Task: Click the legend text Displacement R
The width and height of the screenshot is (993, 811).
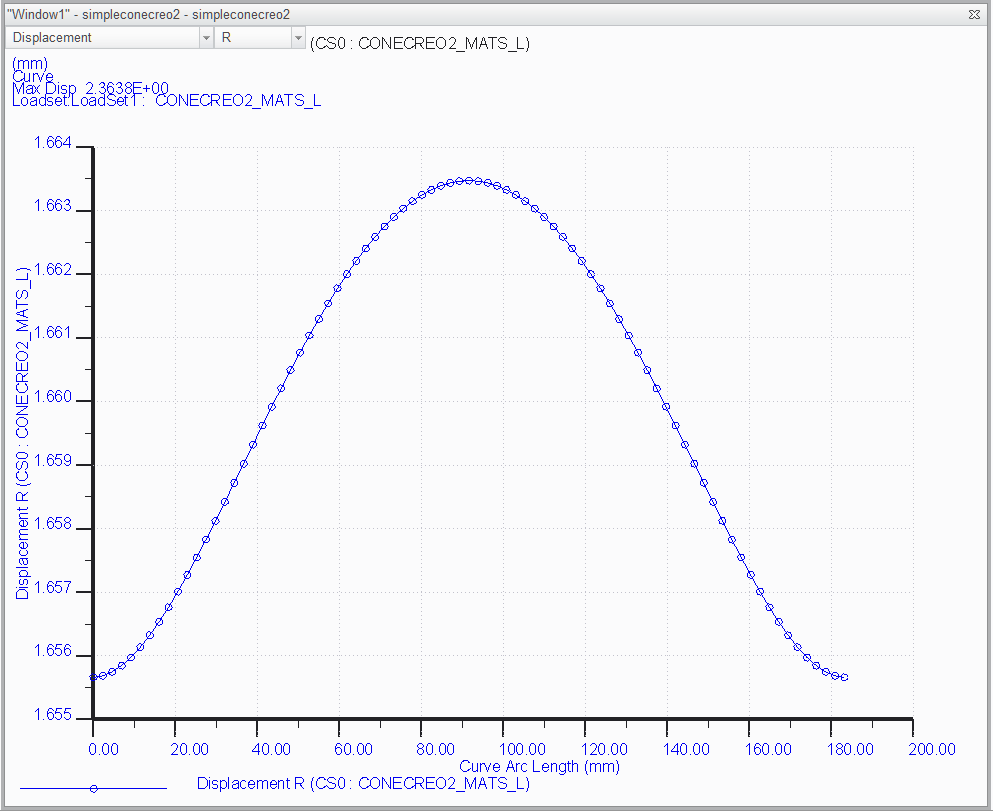Action: click(363, 783)
